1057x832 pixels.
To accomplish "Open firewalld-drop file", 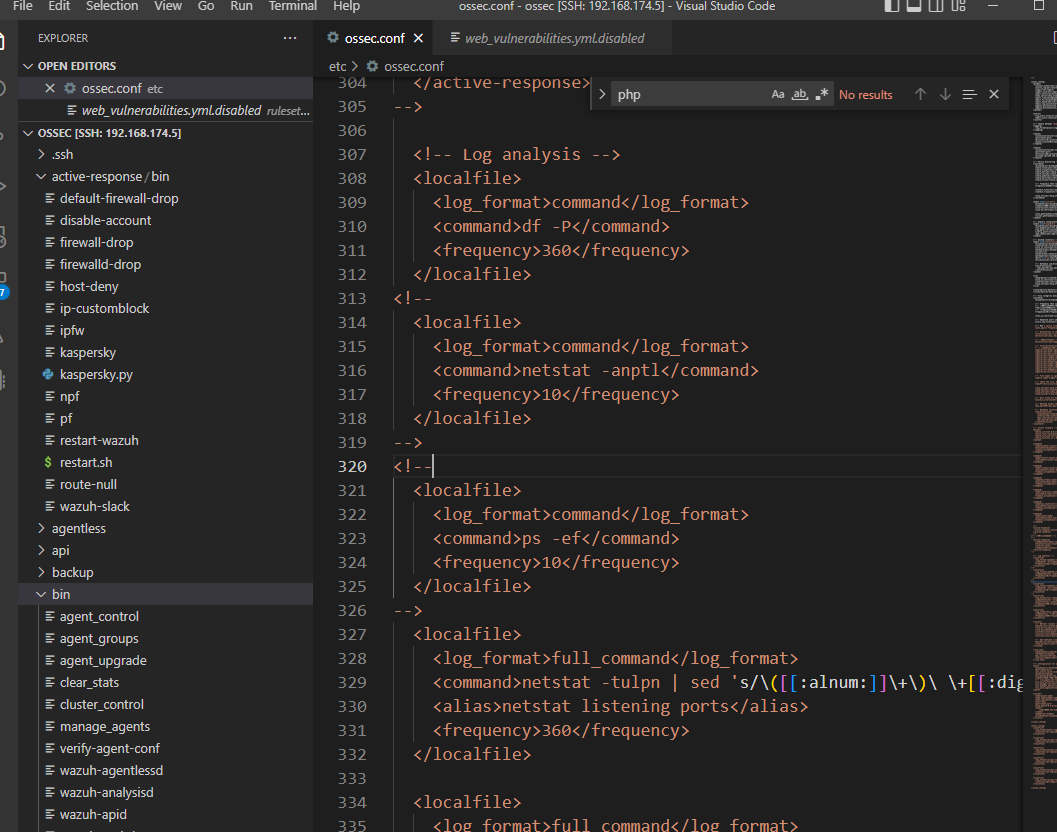I will [x=100, y=264].
